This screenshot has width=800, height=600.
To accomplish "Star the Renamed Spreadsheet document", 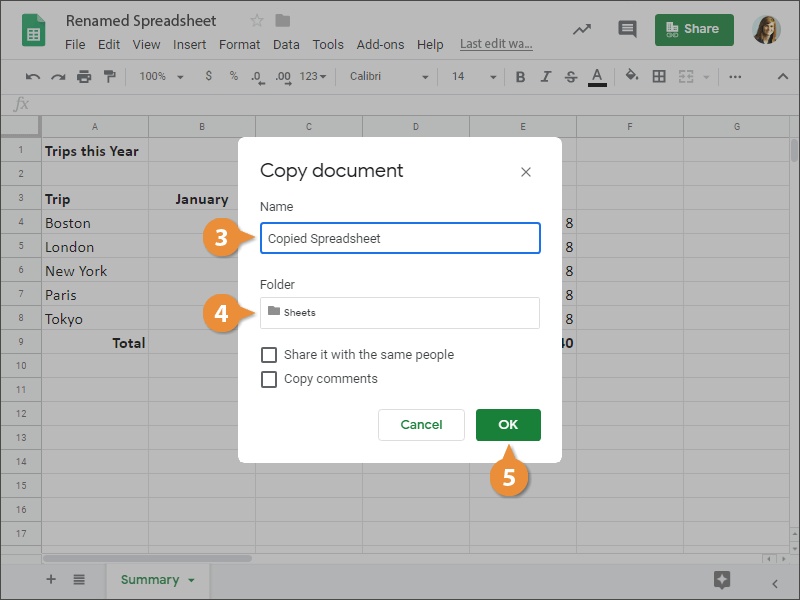I will click(x=257, y=21).
